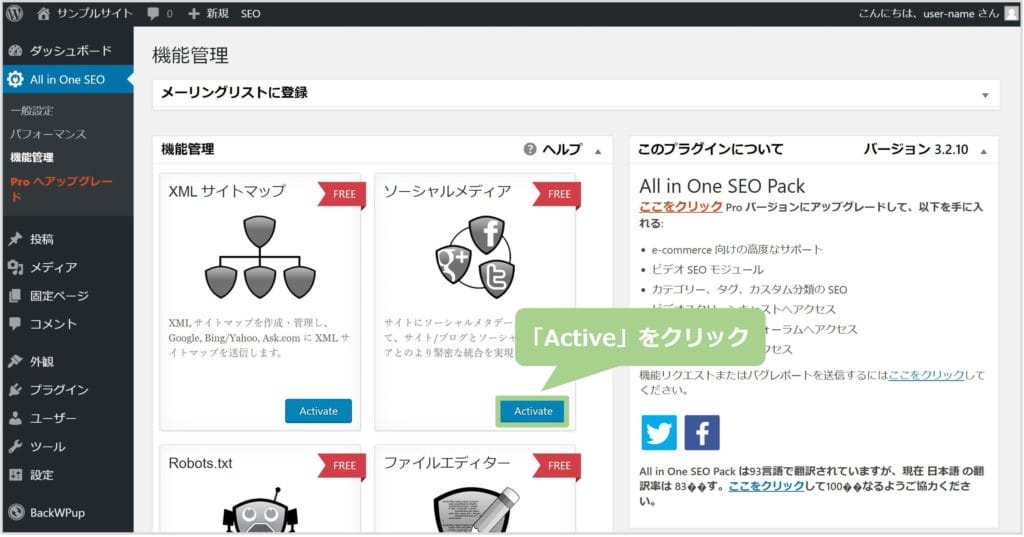The width and height of the screenshot is (1024, 537).
Task: Select 機能管理 submenu item
Action: pos(32,157)
